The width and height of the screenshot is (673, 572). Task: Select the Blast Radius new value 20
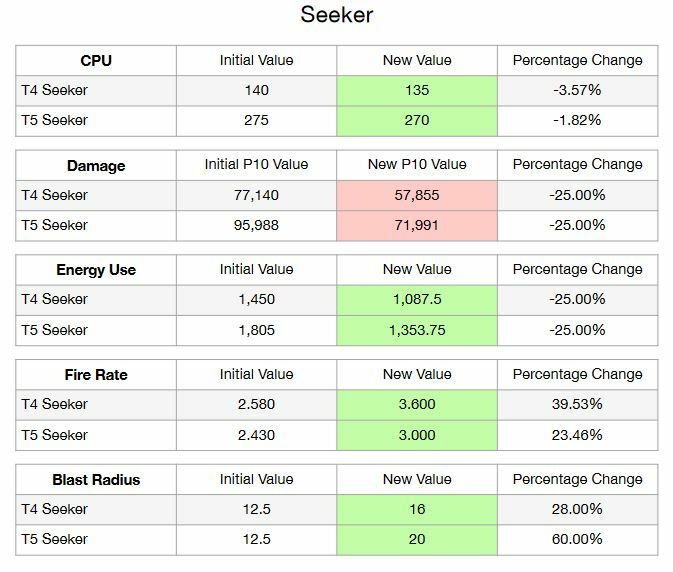pyautogui.click(x=417, y=540)
